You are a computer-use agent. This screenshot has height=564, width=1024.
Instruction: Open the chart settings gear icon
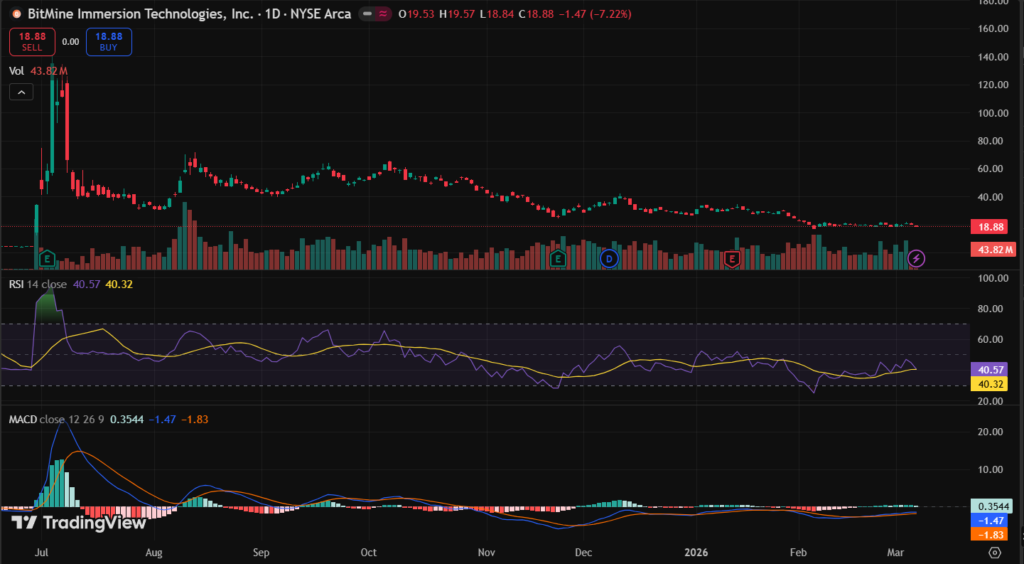pos(994,551)
